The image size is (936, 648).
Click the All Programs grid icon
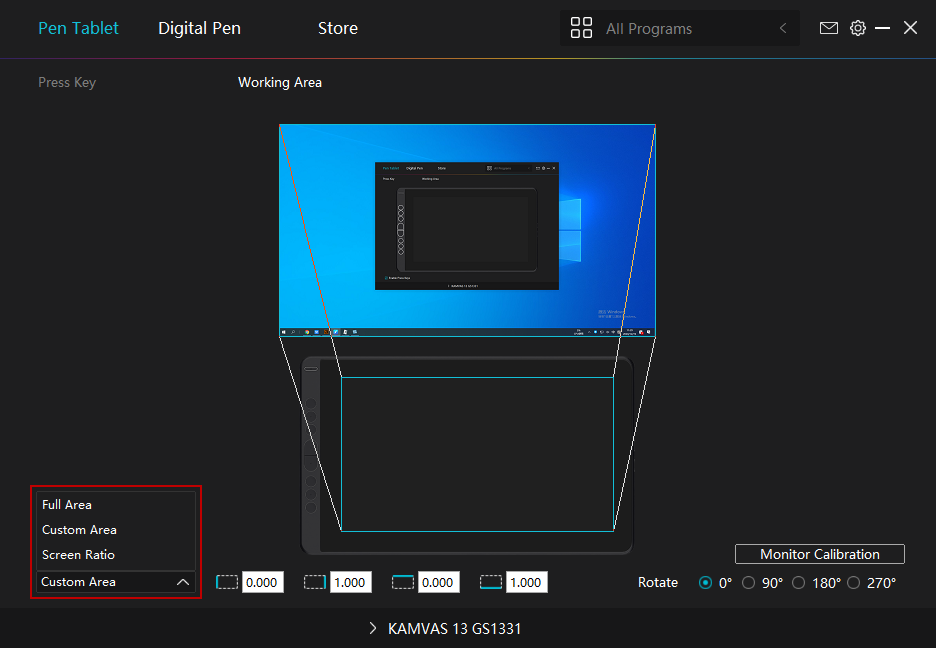(581, 28)
